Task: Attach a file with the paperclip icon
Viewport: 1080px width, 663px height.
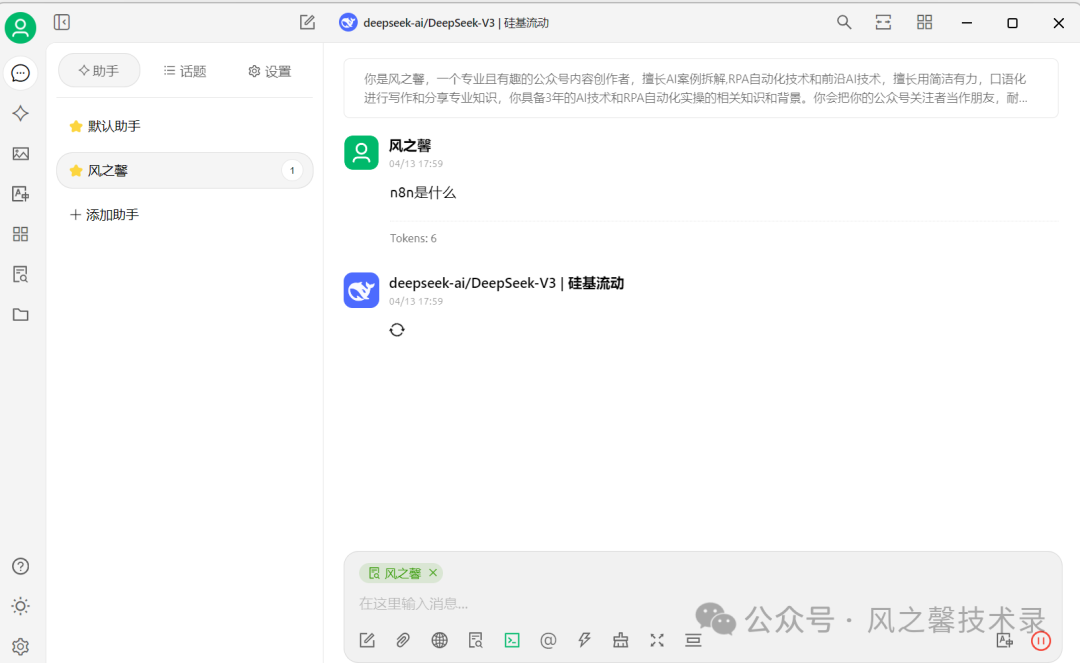Action: coord(403,640)
